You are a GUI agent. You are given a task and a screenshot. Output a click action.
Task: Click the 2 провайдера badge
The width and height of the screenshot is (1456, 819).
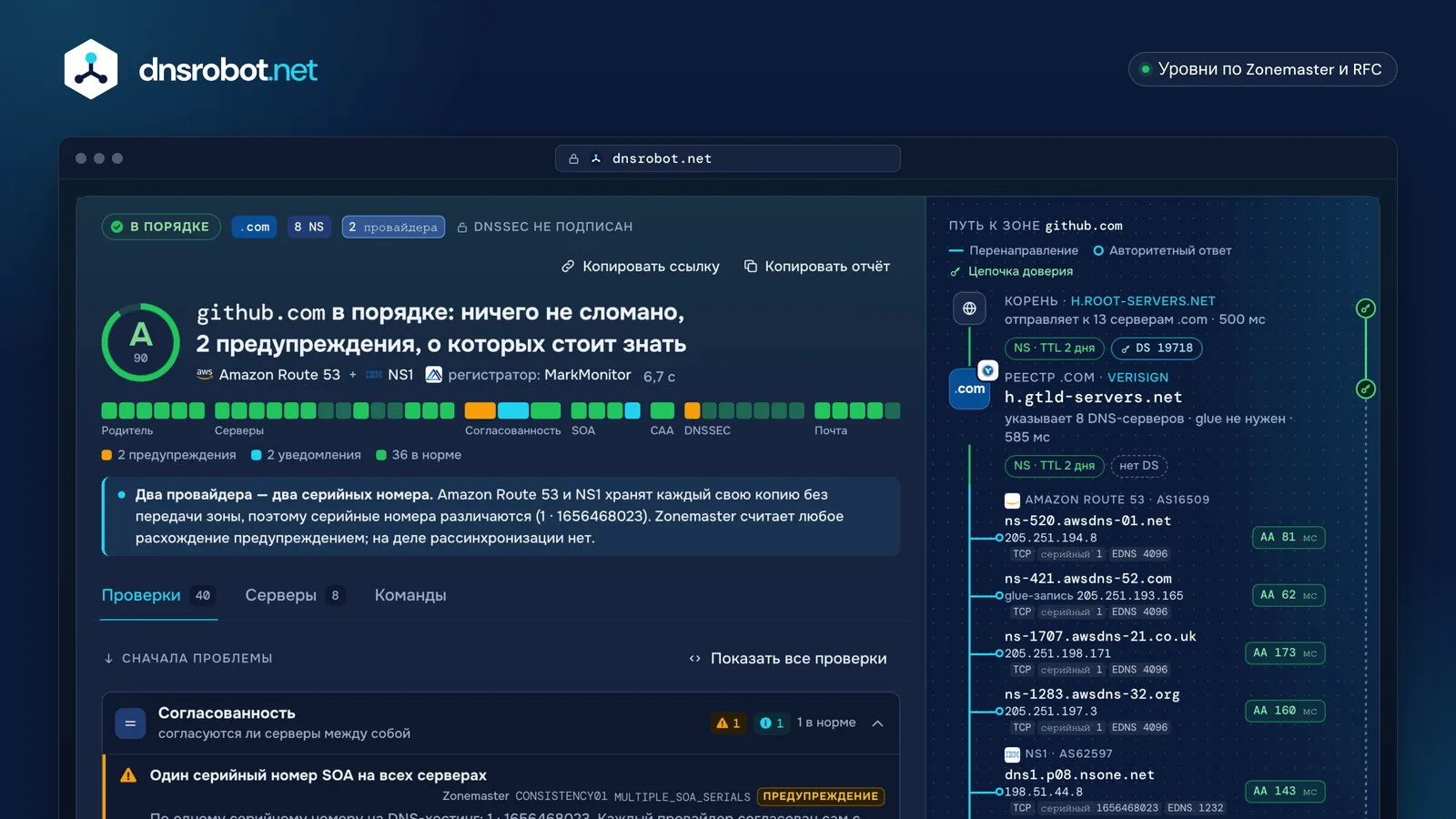pyautogui.click(x=393, y=227)
